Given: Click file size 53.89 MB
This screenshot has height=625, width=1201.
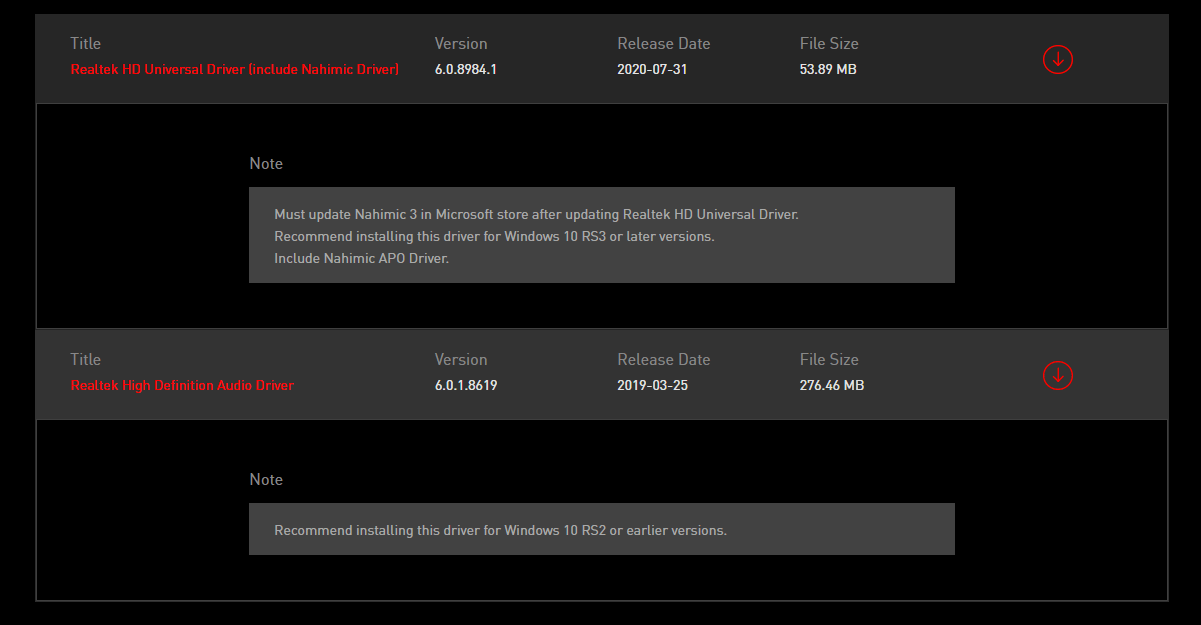Looking at the screenshot, I should 828,69.
